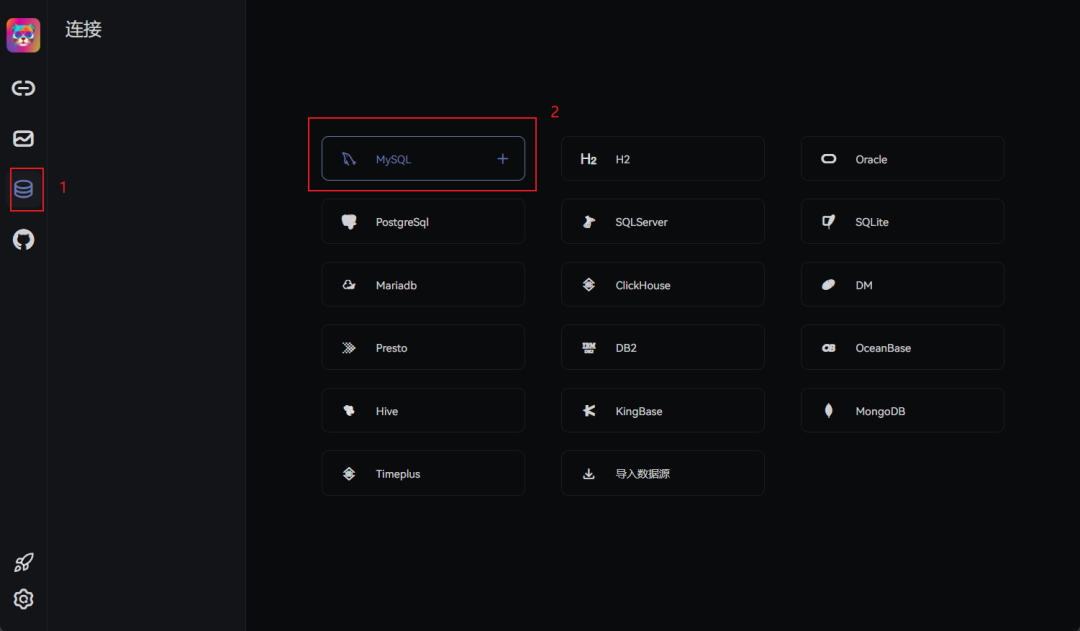Click the Oracle logo icon
1080x631 pixels.
829,159
